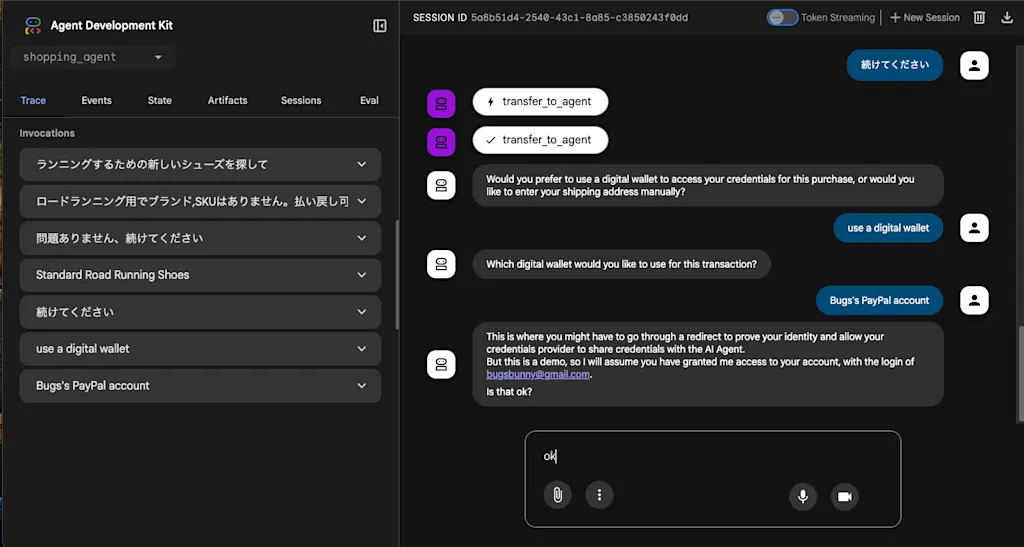Collapse the side panel icon
This screenshot has height=547, width=1024.
(379, 25)
